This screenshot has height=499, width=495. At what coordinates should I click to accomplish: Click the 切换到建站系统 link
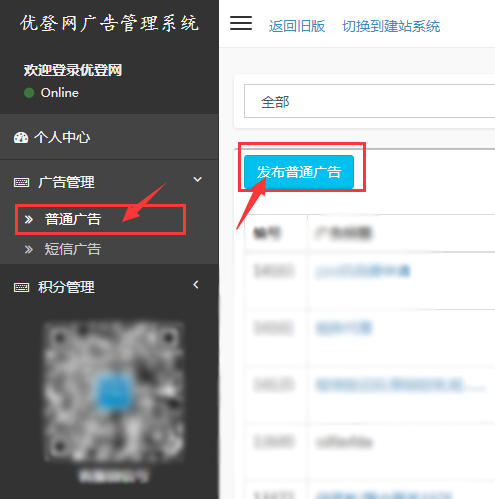391,26
